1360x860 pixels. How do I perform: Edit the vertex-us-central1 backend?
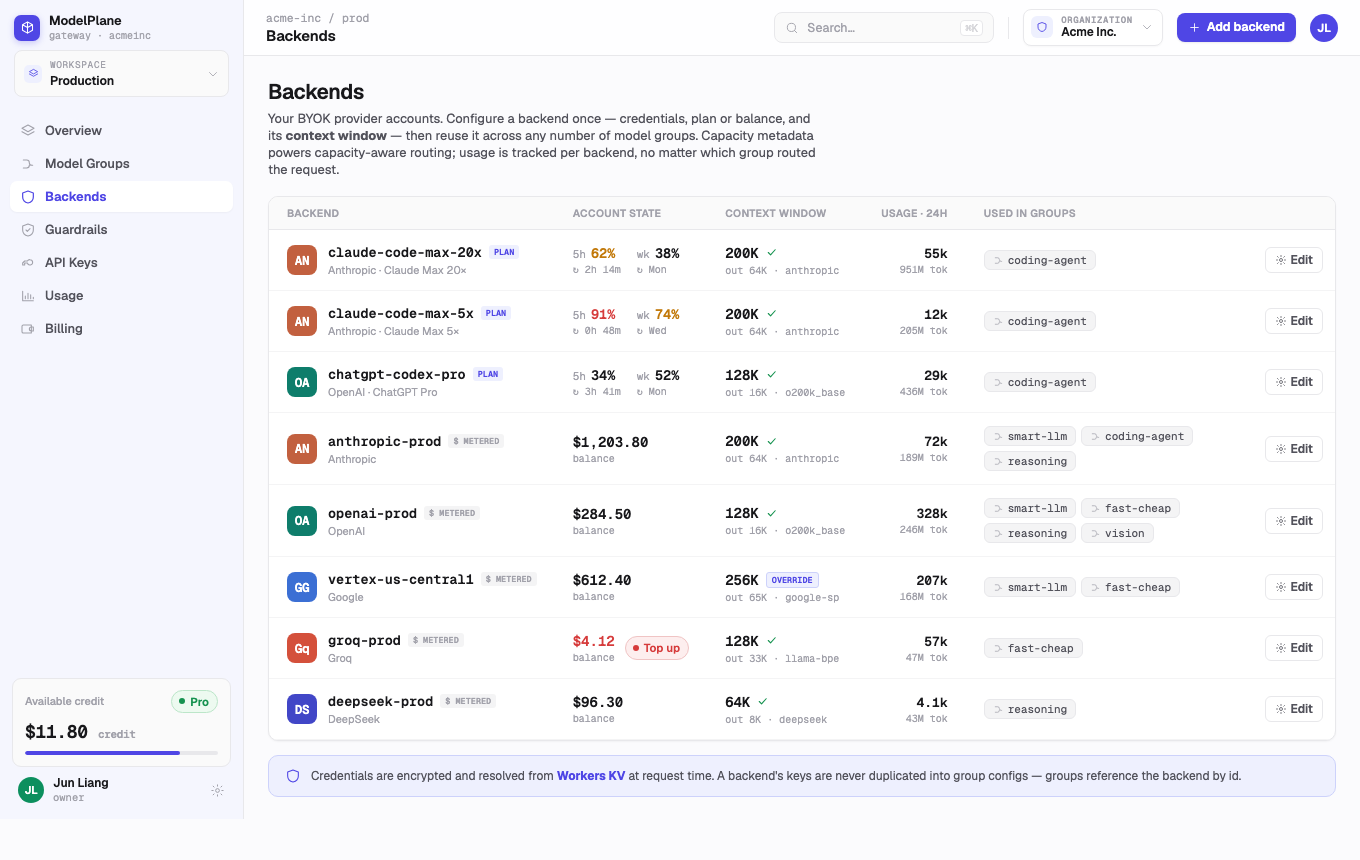[x=1294, y=587]
